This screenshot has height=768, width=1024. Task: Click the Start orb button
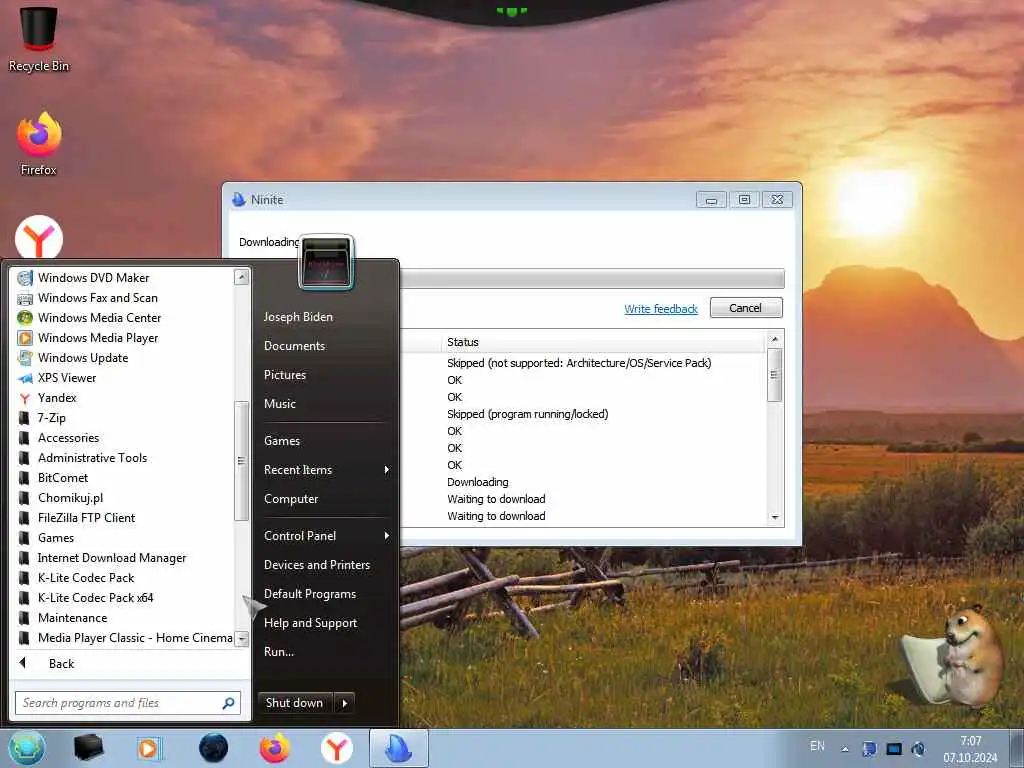coord(27,748)
